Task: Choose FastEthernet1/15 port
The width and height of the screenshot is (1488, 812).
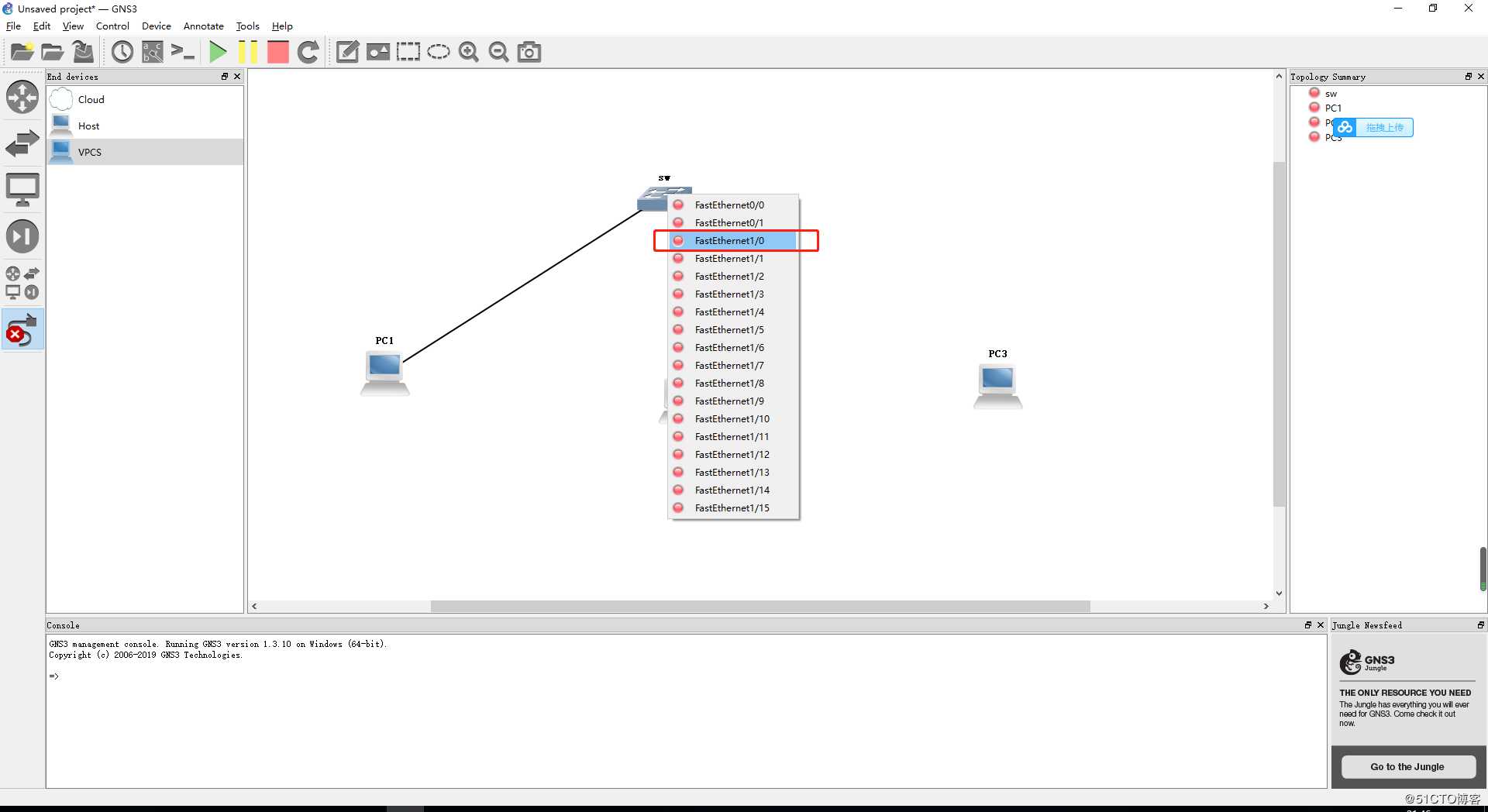Action: click(x=733, y=507)
